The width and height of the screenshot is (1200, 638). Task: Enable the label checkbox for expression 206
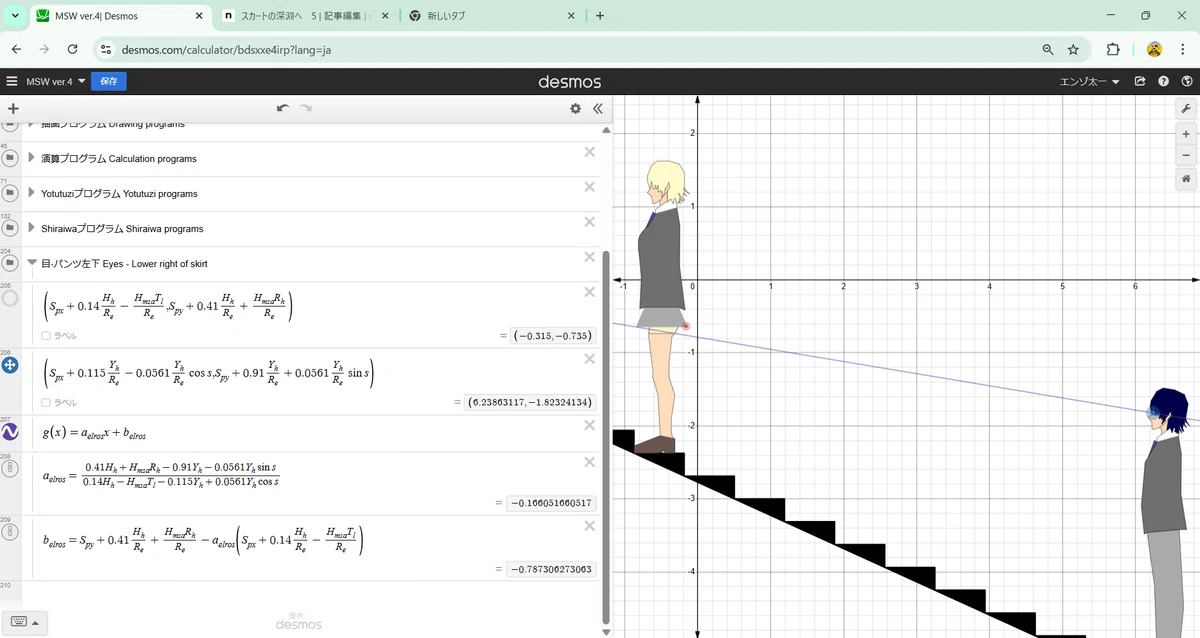pyautogui.click(x=47, y=402)
